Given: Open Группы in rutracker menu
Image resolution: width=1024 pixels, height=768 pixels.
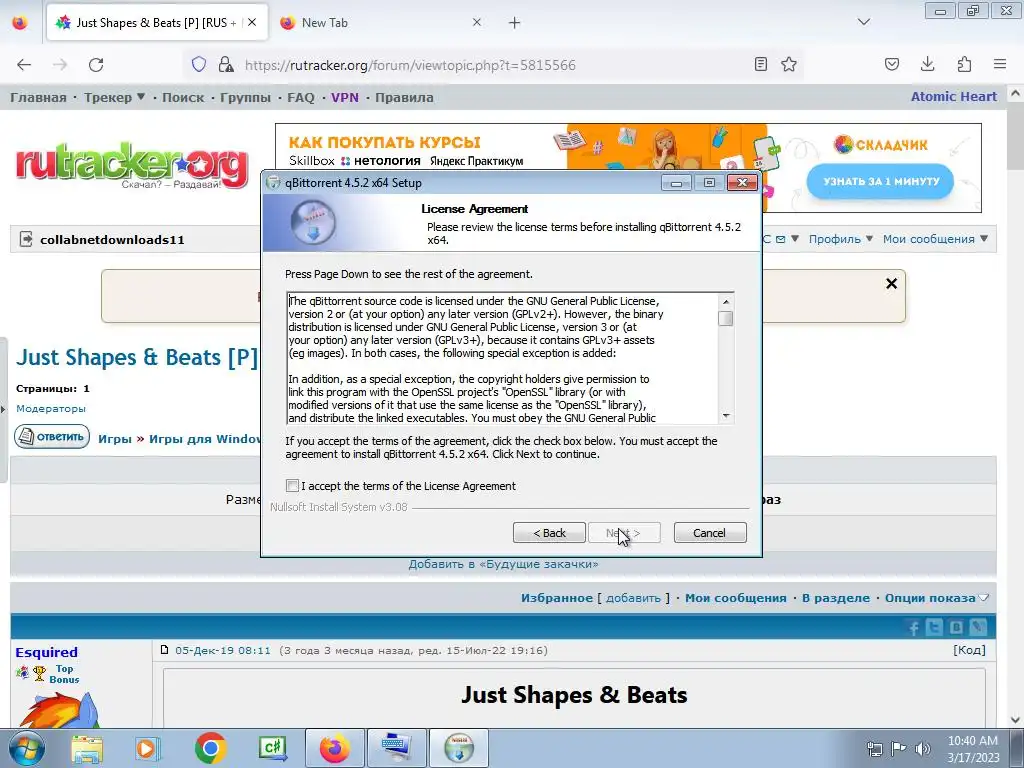Looking at the screenshot, I should 246,97.
